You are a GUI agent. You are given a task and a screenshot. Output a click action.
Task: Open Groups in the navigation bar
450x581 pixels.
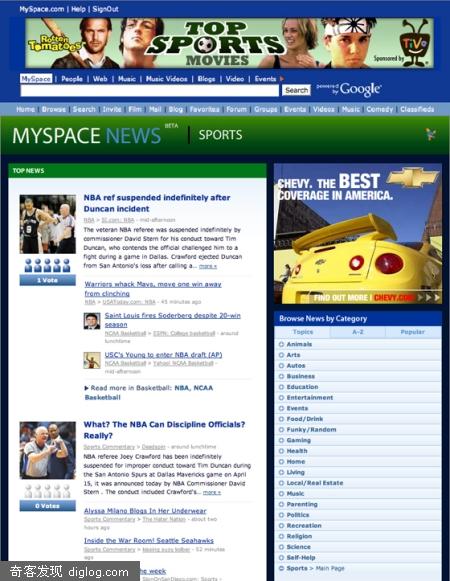tap(265, 109)
